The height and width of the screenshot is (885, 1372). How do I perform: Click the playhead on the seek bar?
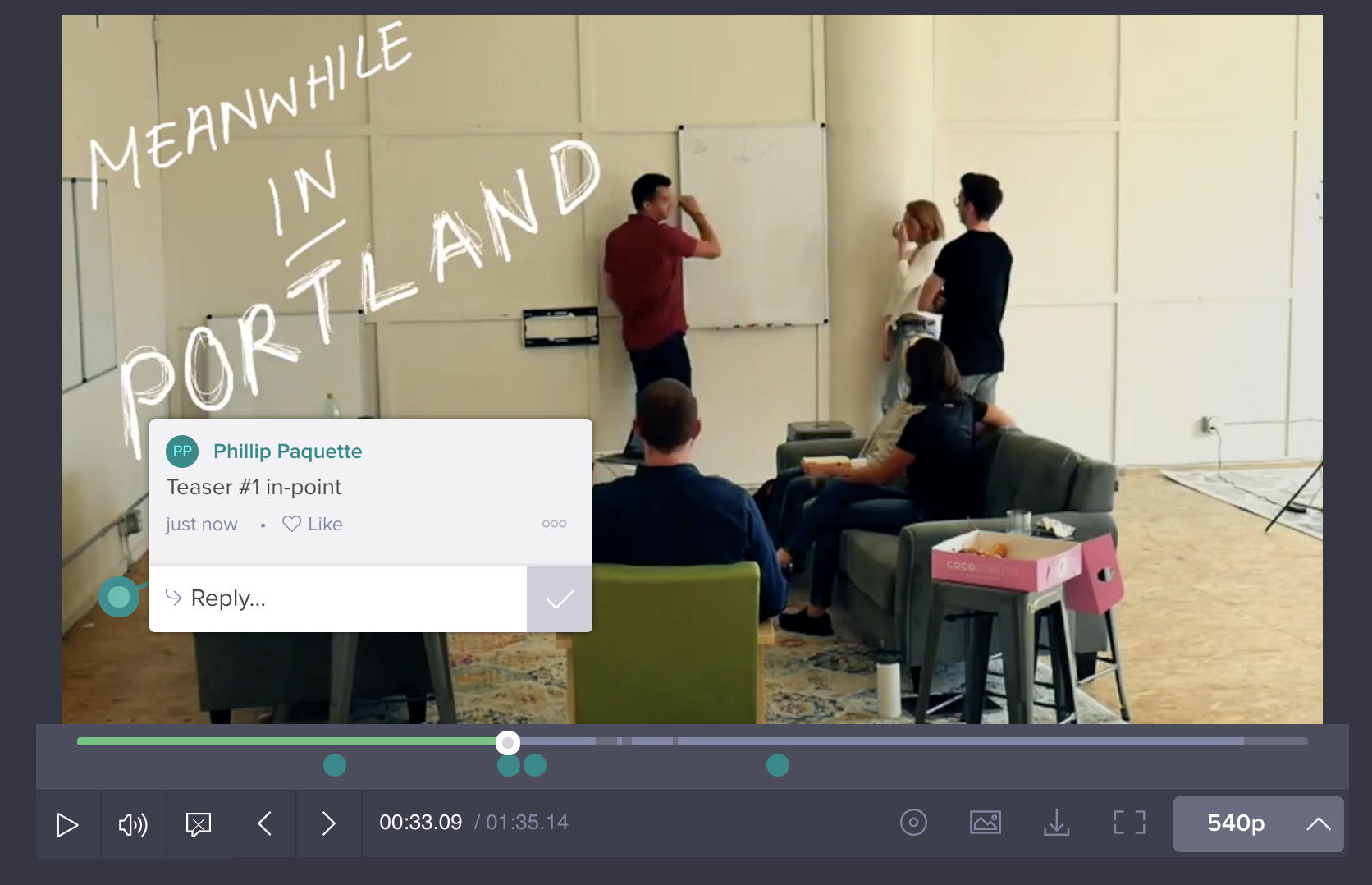(x=508, y=741)
